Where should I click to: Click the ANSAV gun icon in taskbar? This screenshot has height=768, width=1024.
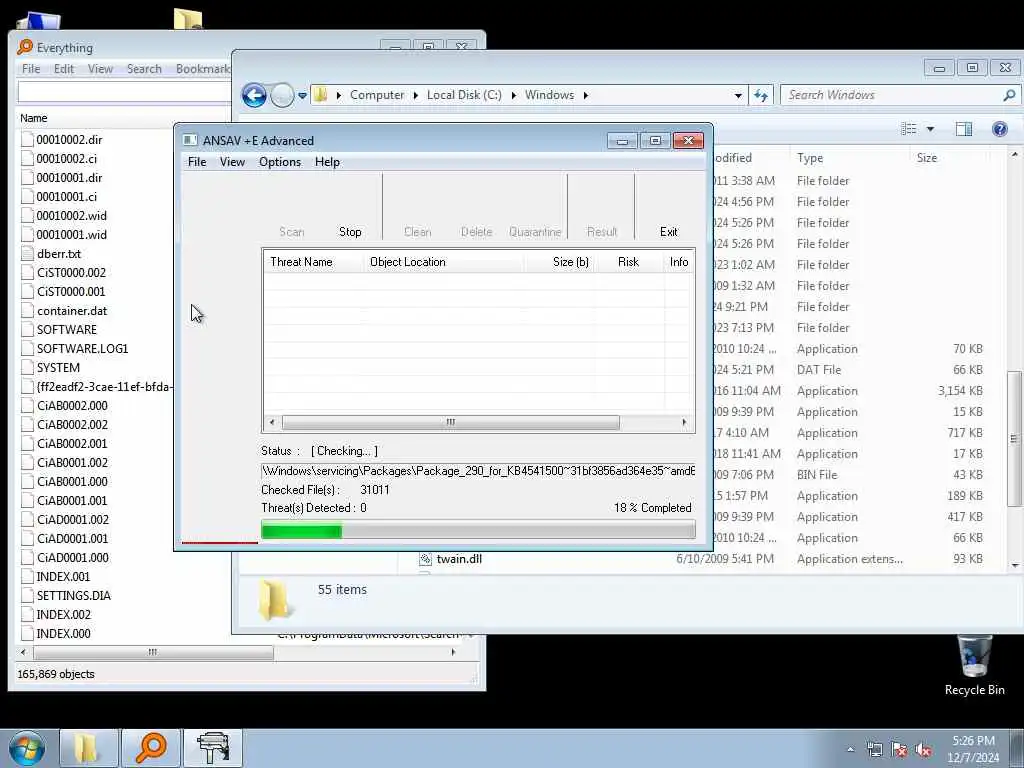(213, 748)
